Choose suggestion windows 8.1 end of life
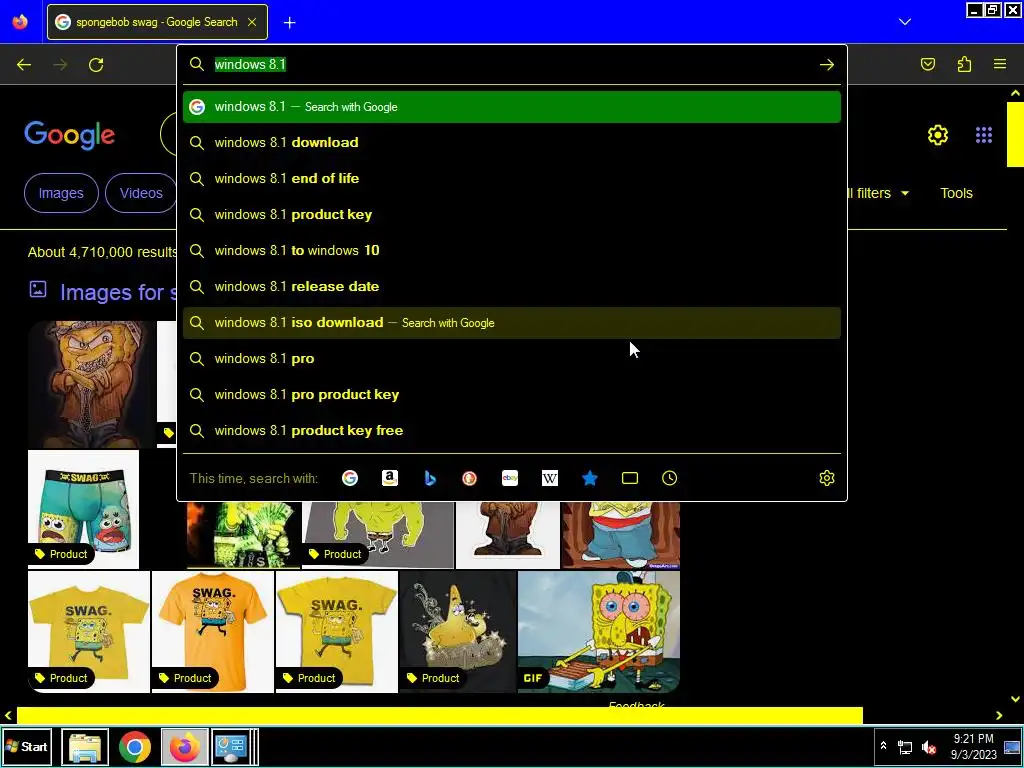1024x768 pixels. tap(512, 178)
